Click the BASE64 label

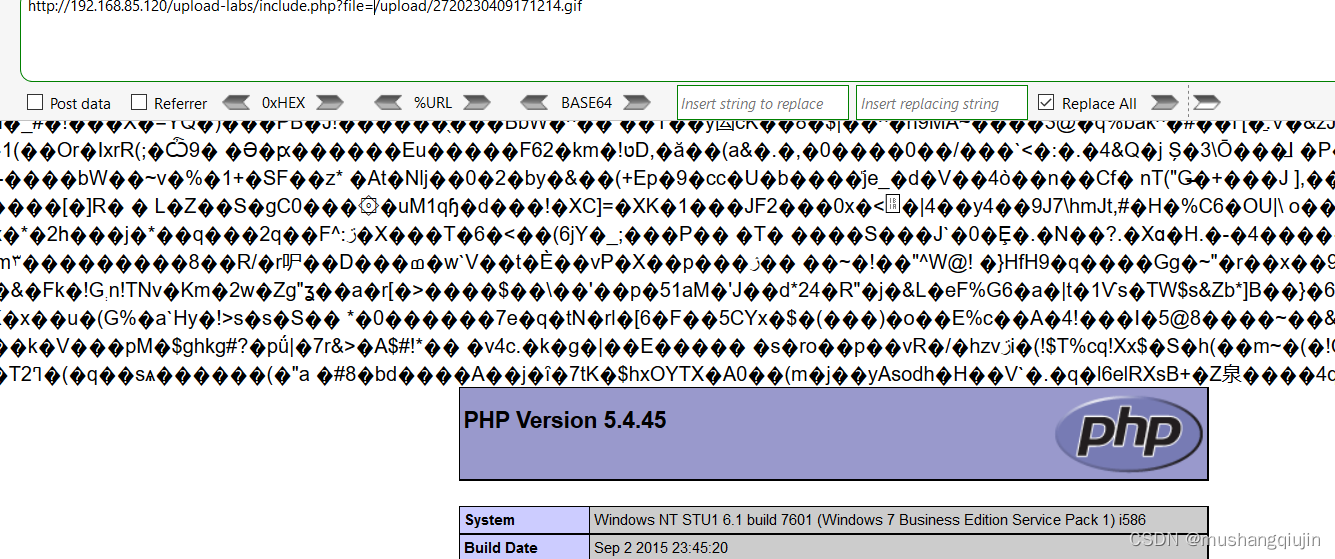(586, 103)
